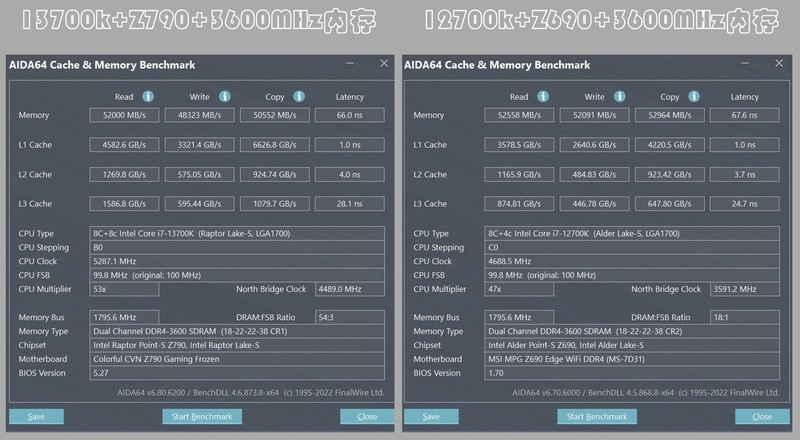The width and height of the screenshot is (800, 440).
Task: Select Memory Write value 52091 MB/s
Action: pos(594,115)
